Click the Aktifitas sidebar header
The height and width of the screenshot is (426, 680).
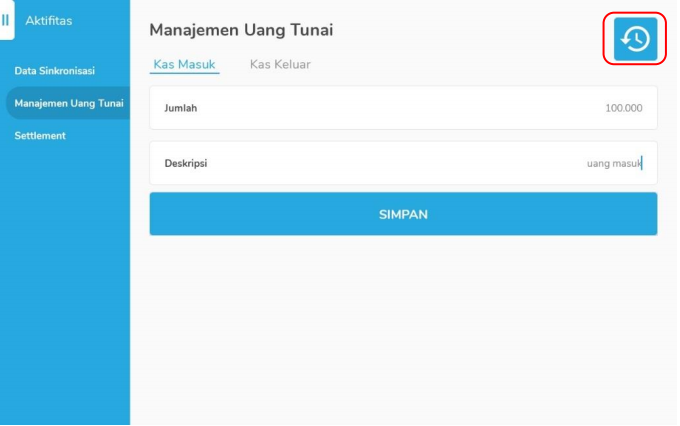pyautogui.click(x=48, y=20)
